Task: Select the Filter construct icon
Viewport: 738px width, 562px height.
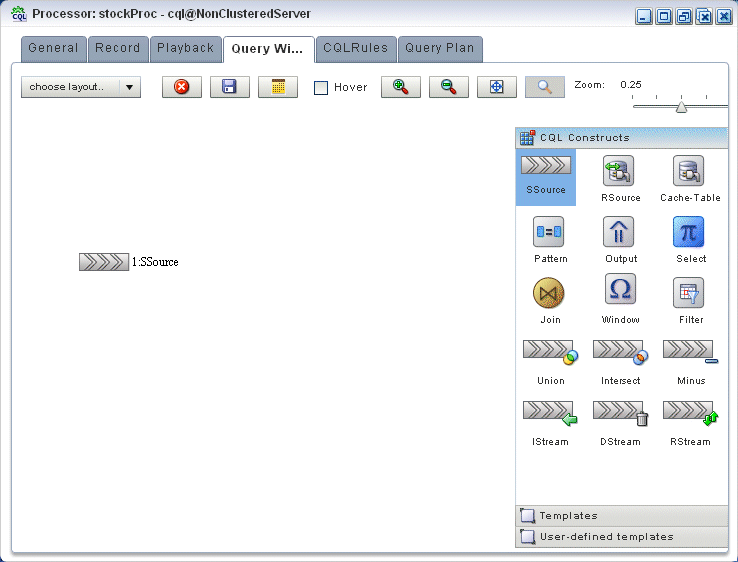Action: 689,292
